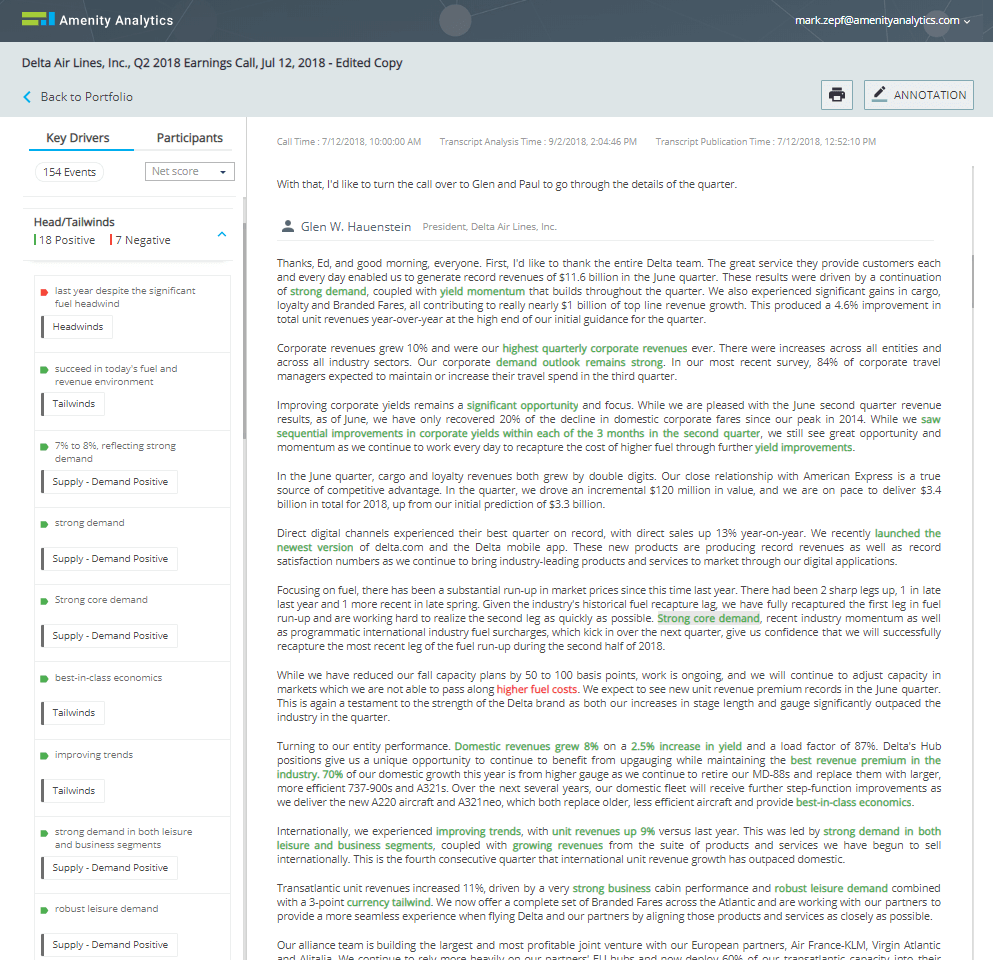Click highlighted 'currency tailwind' phrase
This screenshot has width=993, height=960.
(x=388, y=902)
